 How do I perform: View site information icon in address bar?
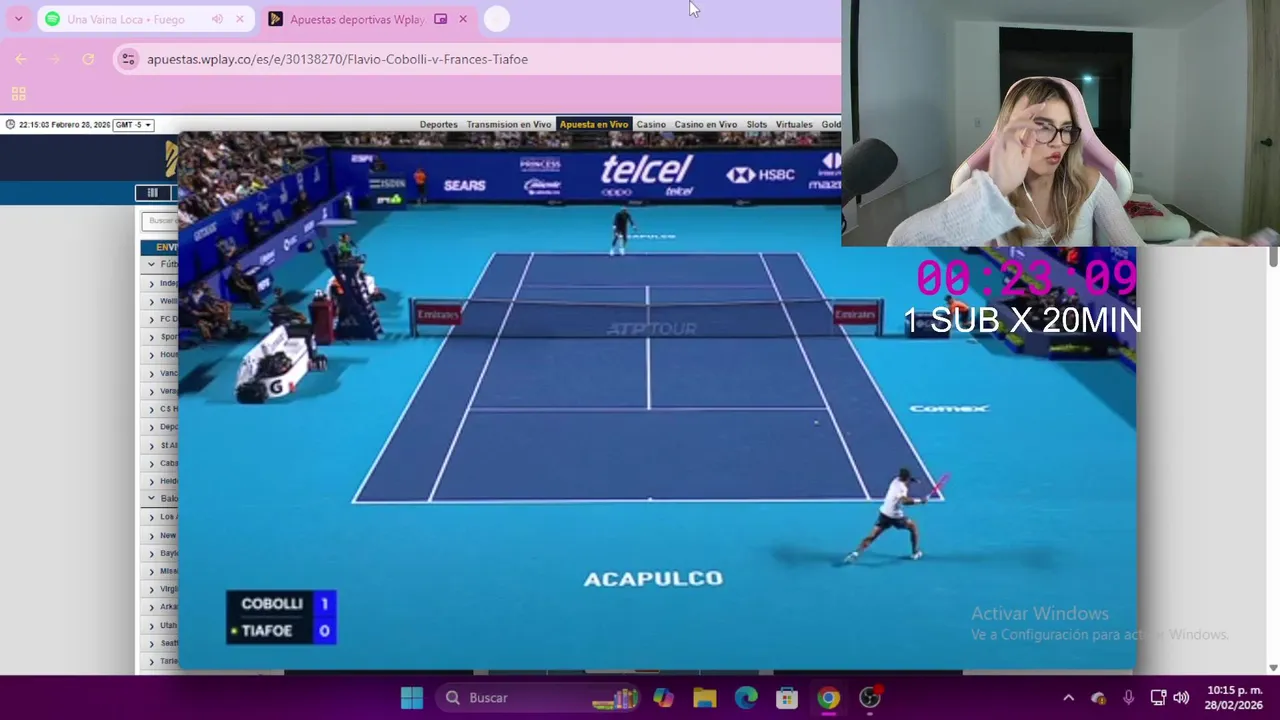tap(128, 59)
